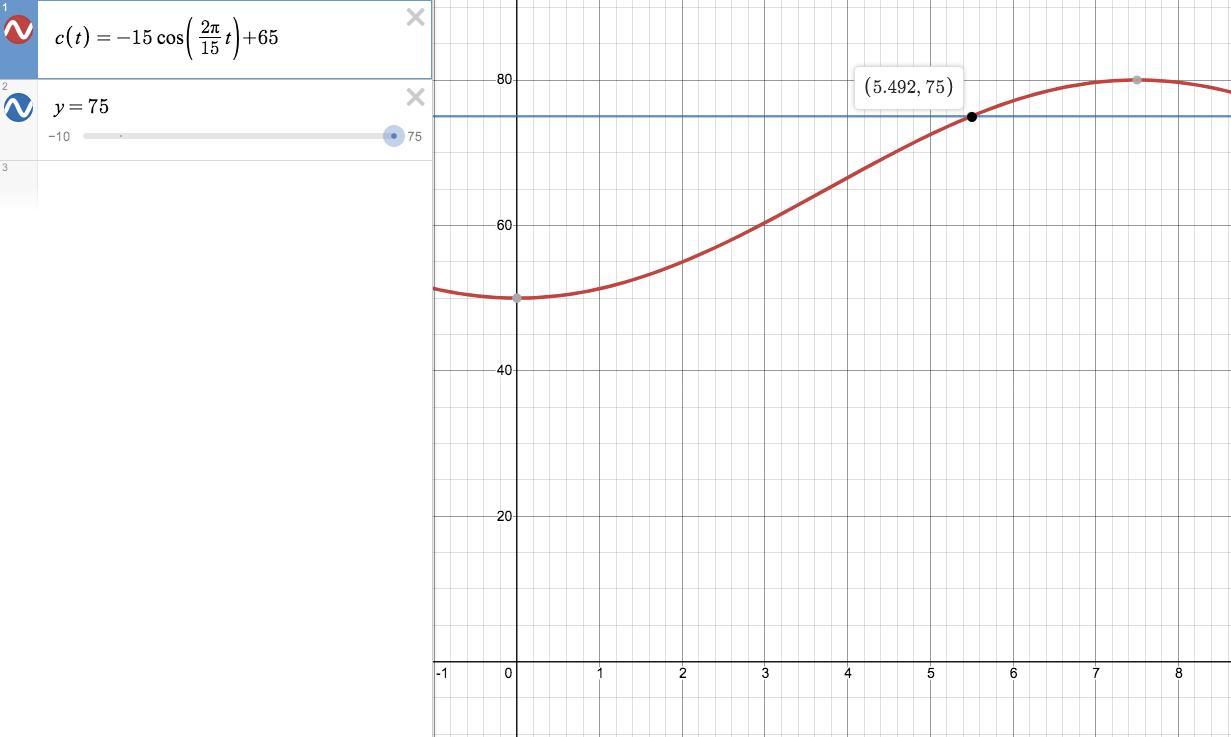
Task: Remove the y=75 expression row
Action: pyautogui.click(x=415, y=97)
